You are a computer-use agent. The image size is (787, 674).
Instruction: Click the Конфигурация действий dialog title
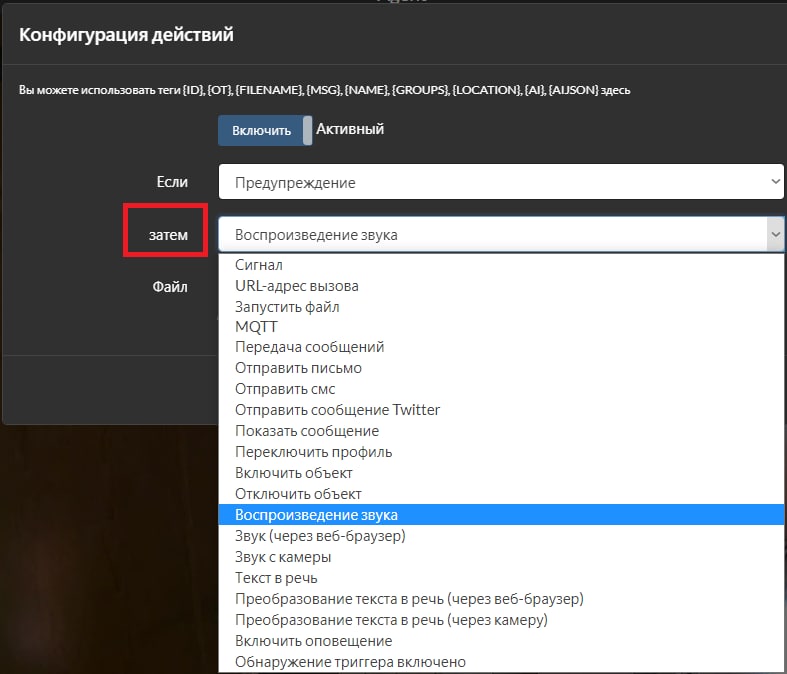126,35
